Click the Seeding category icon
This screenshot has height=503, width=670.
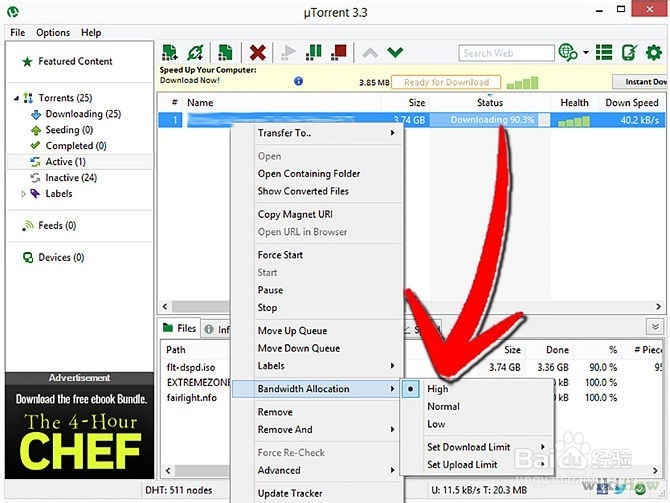[x=36, y=130]
